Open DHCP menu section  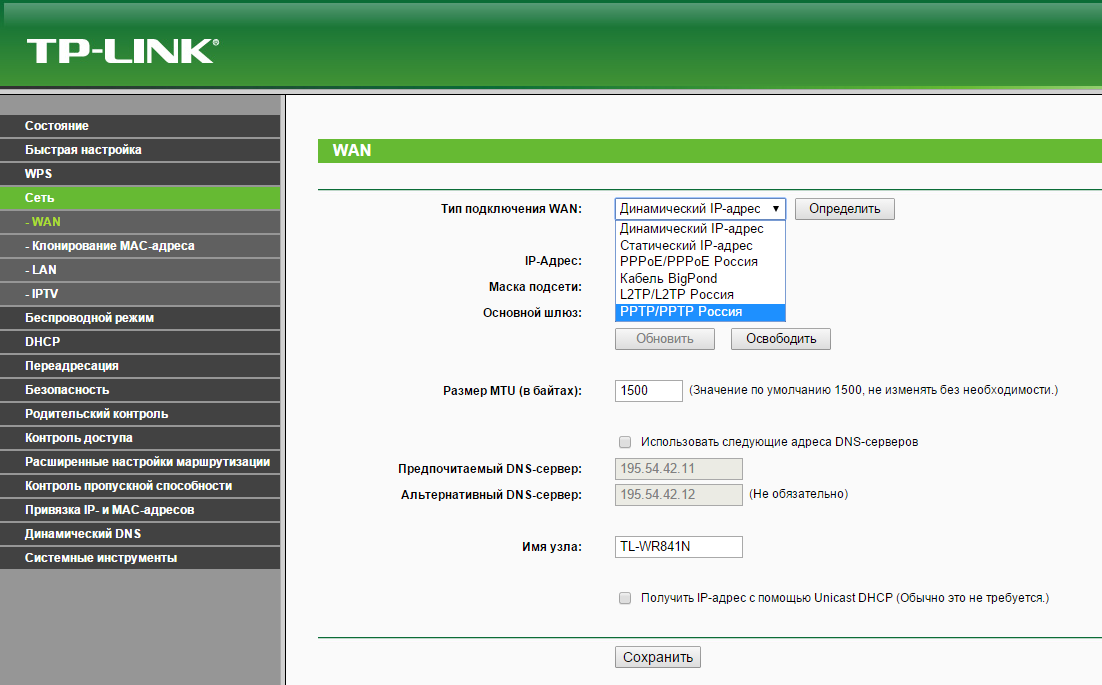(x=43, y=342)
